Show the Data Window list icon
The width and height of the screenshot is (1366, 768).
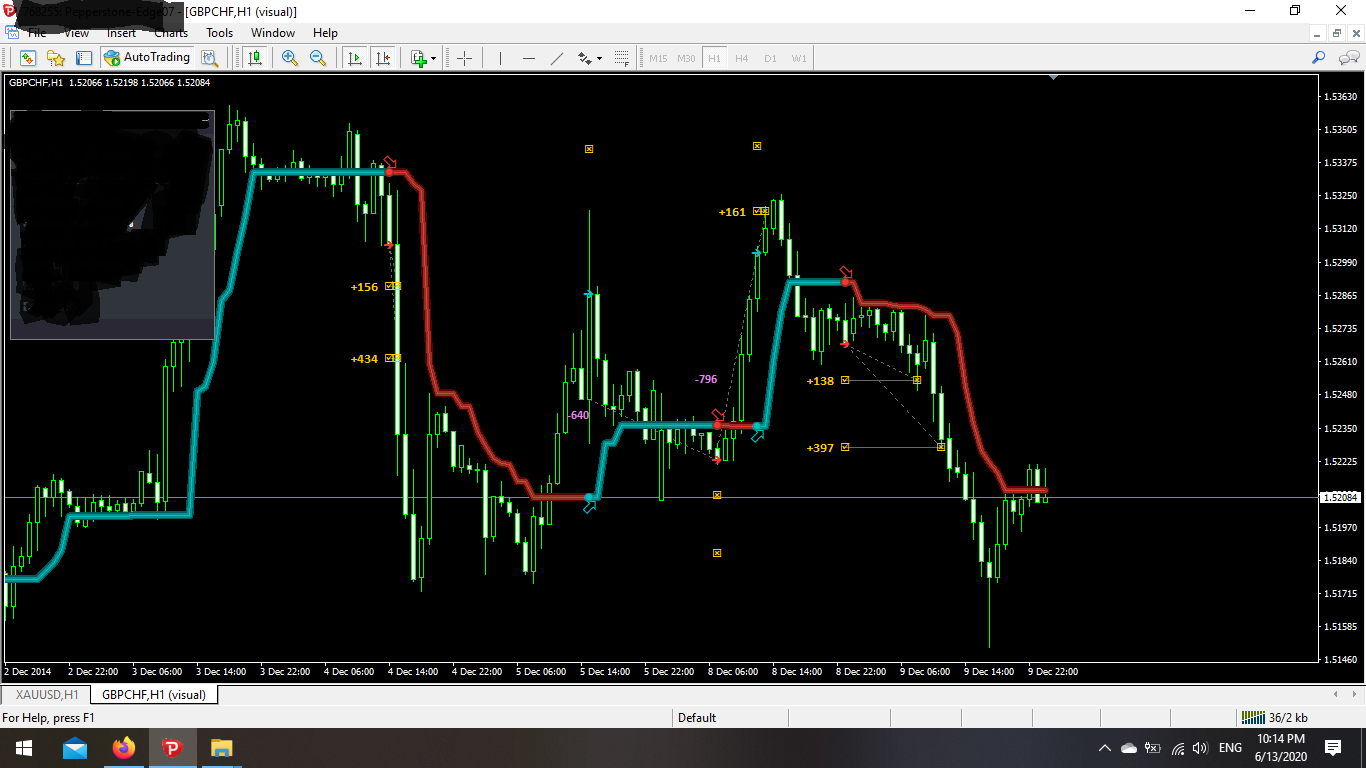coord(84,58)
